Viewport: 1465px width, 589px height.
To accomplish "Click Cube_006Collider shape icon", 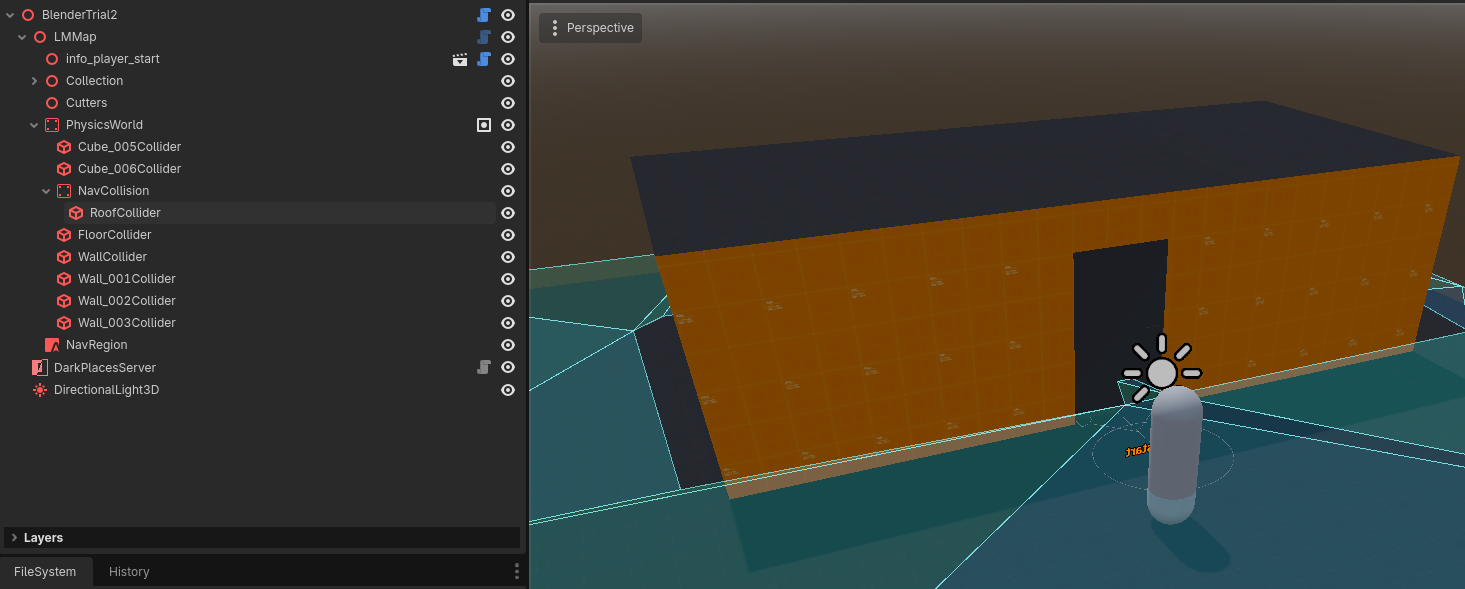I will [x=64, y=169].
